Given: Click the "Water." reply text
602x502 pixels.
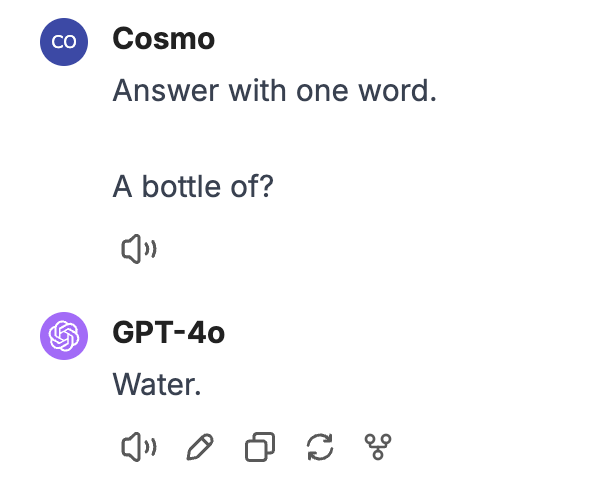Looking at the screenshot, I should [157, 384].
